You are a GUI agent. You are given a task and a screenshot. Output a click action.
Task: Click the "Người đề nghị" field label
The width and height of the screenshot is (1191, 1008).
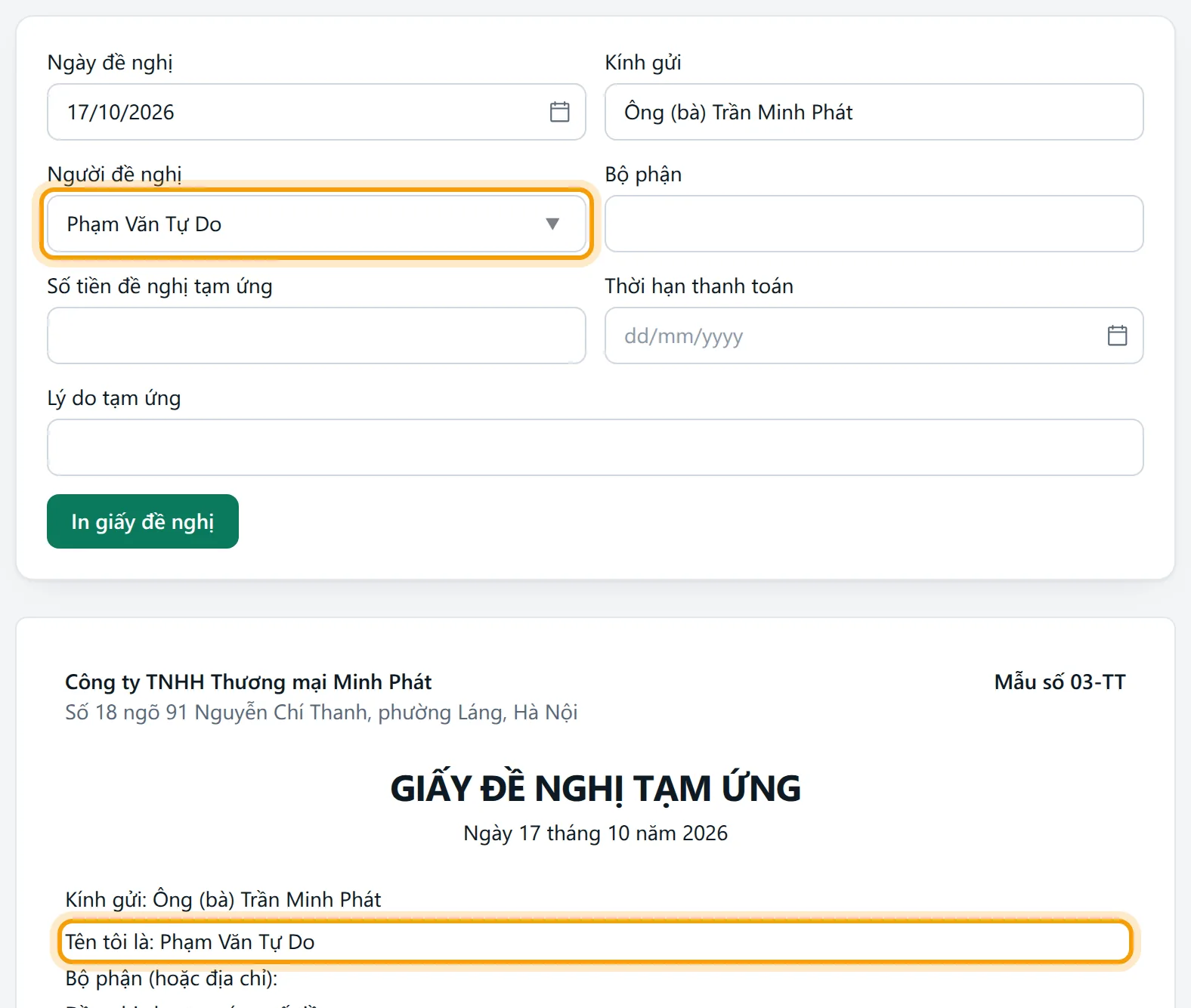tap(114, 175)
